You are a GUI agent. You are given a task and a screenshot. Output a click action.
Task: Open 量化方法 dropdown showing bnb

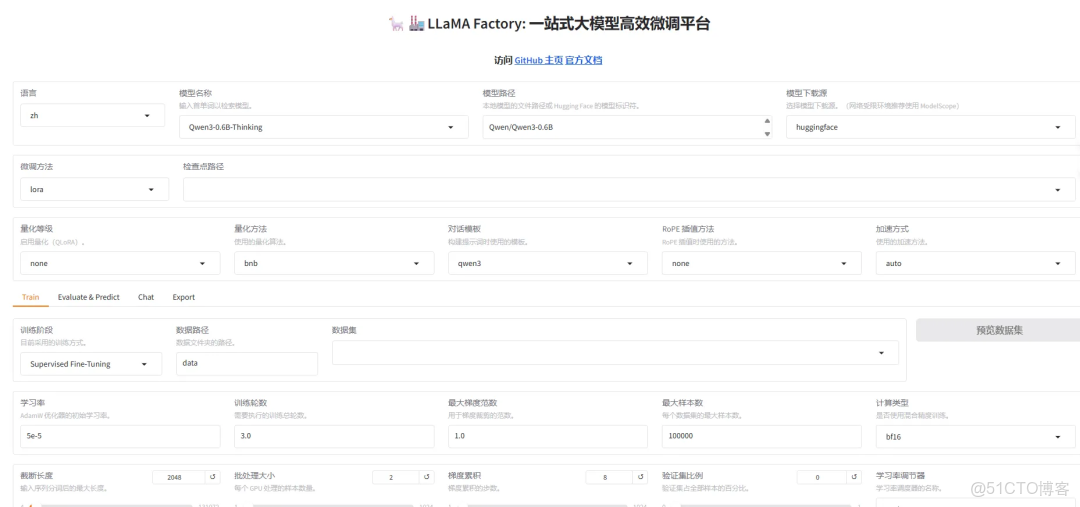tap(334, 263)
